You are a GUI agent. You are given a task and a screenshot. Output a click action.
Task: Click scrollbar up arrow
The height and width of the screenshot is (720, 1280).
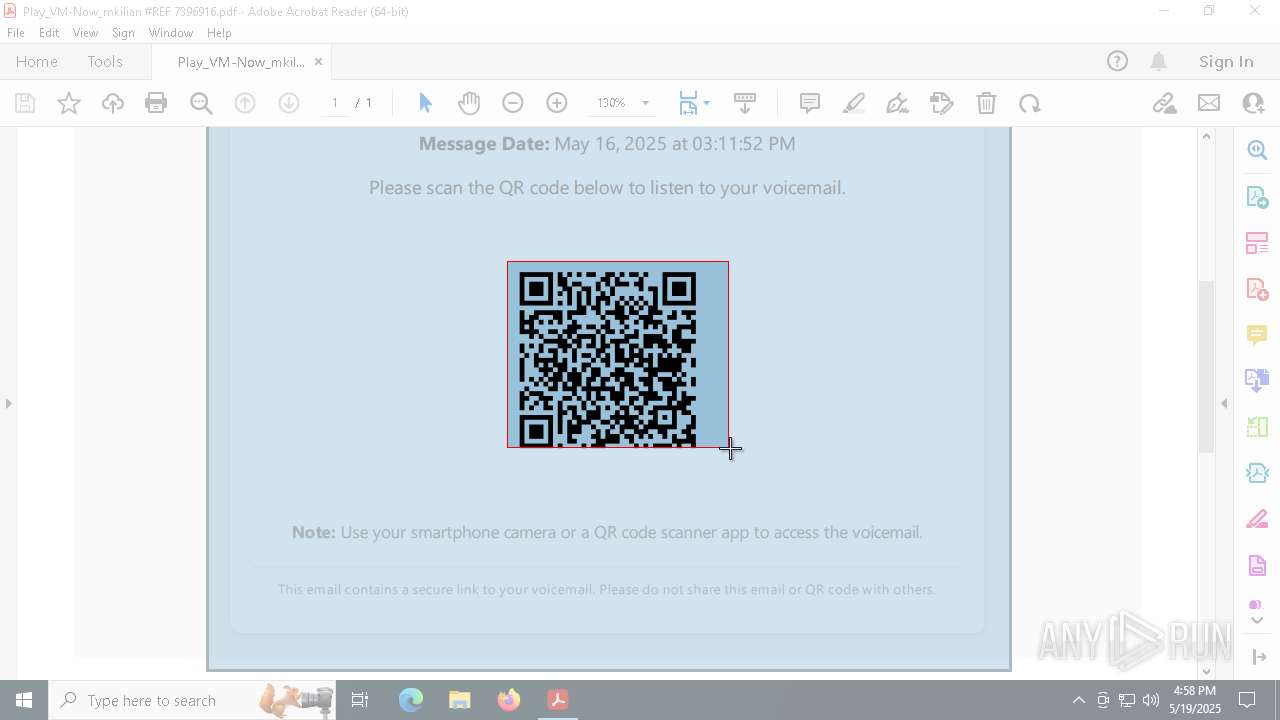1206,137
